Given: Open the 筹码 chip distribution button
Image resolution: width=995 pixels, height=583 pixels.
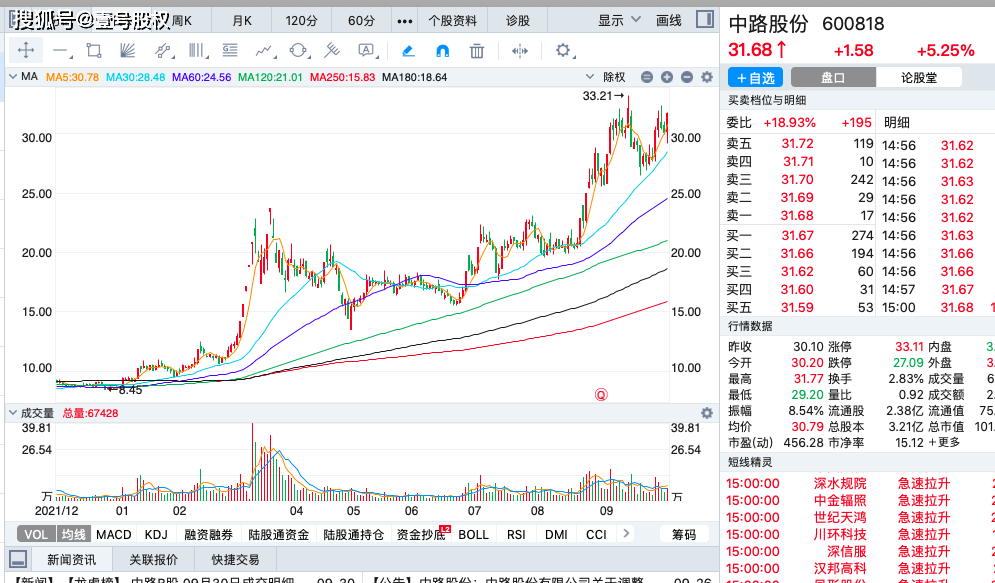Looking at the screenshot, I should [683, 534].
